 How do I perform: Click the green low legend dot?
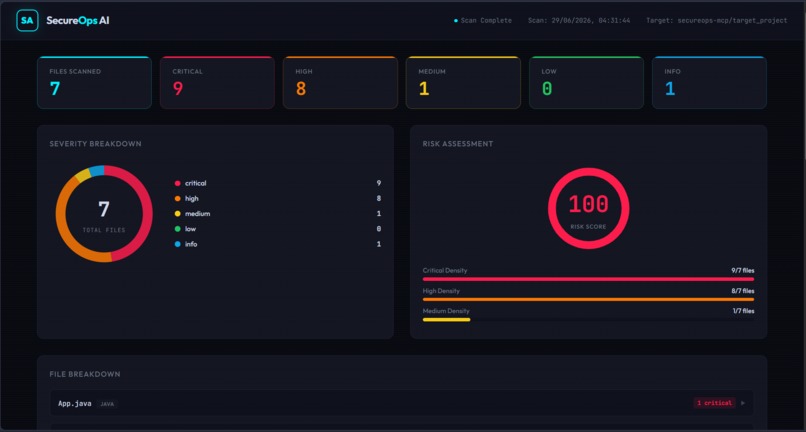(178, 229)
